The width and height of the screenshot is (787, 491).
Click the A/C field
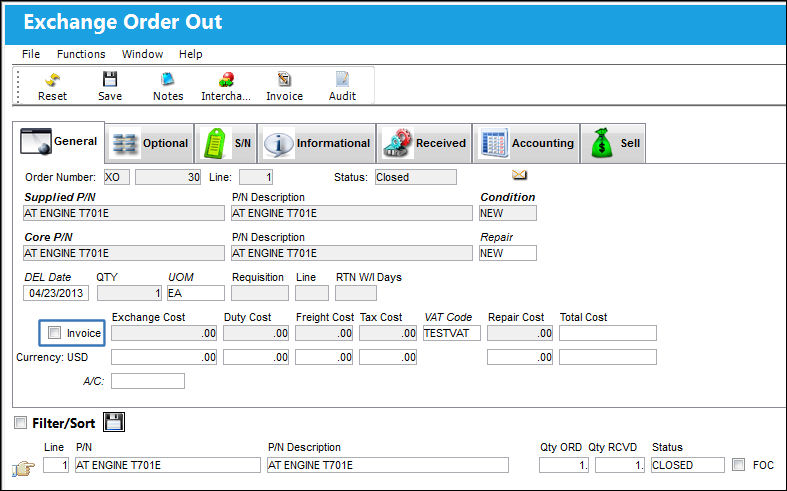coord(148,381)
